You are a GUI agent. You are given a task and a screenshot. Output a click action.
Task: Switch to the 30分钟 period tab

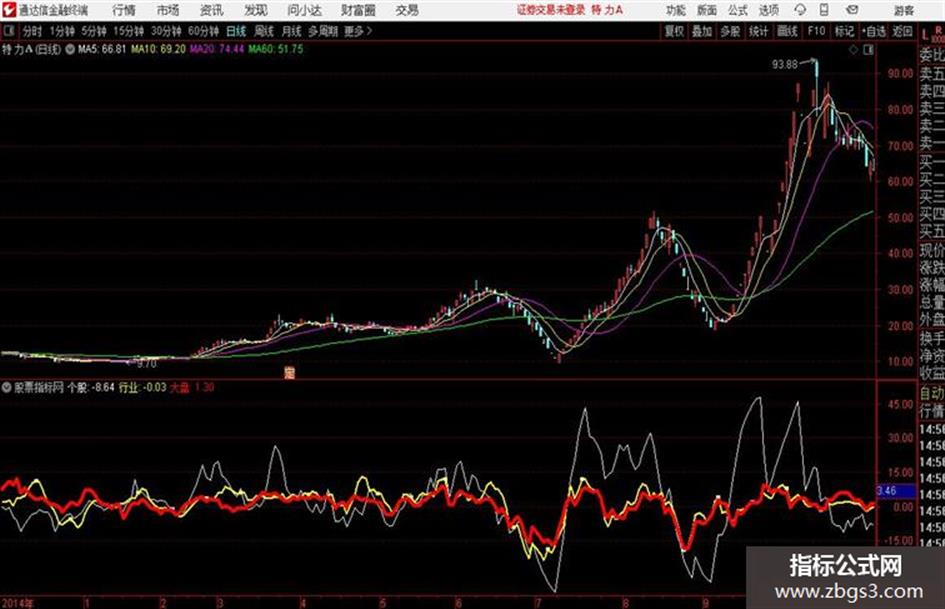pyautogui.click(x=166, y=31)
